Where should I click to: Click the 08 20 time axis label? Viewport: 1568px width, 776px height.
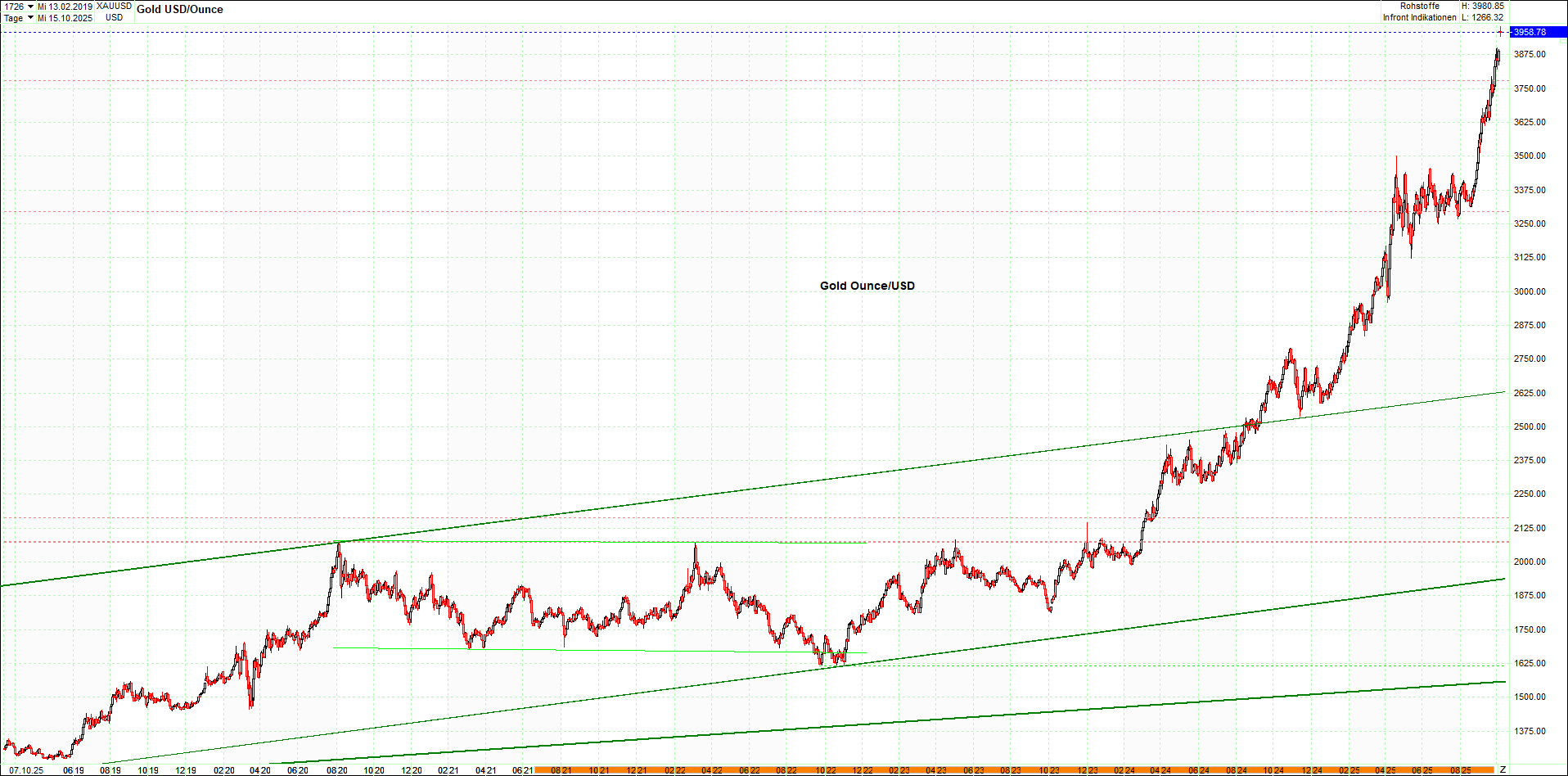click(x=337, y=770)
